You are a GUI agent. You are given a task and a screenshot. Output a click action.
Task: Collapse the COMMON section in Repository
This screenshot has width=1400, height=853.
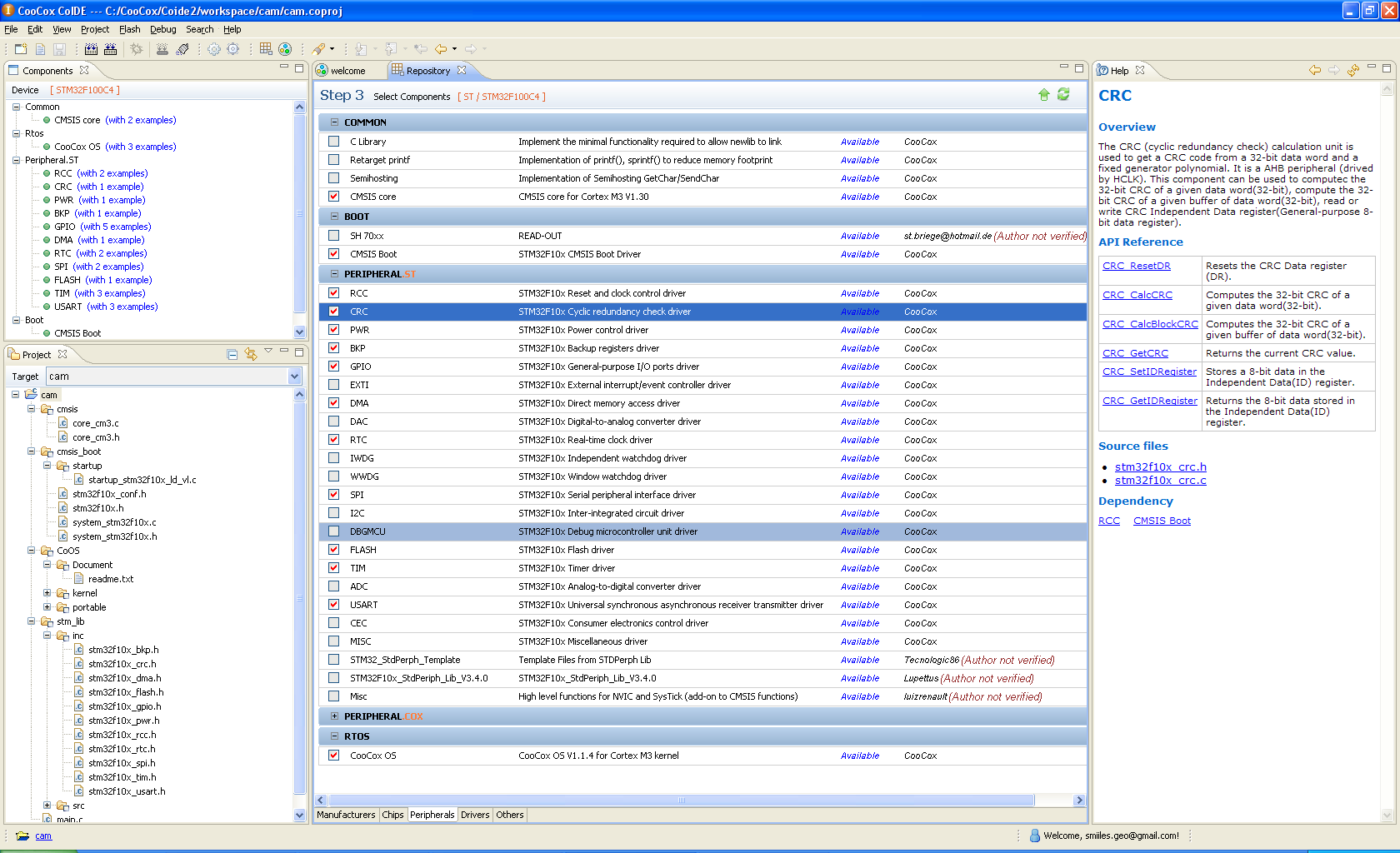pos(334,122)
